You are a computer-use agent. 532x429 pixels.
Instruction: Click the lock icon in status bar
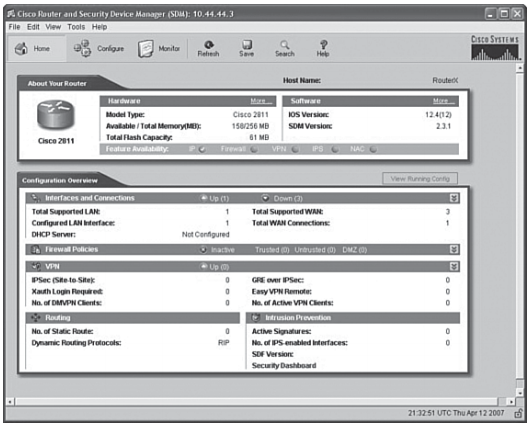coord(518,413)
